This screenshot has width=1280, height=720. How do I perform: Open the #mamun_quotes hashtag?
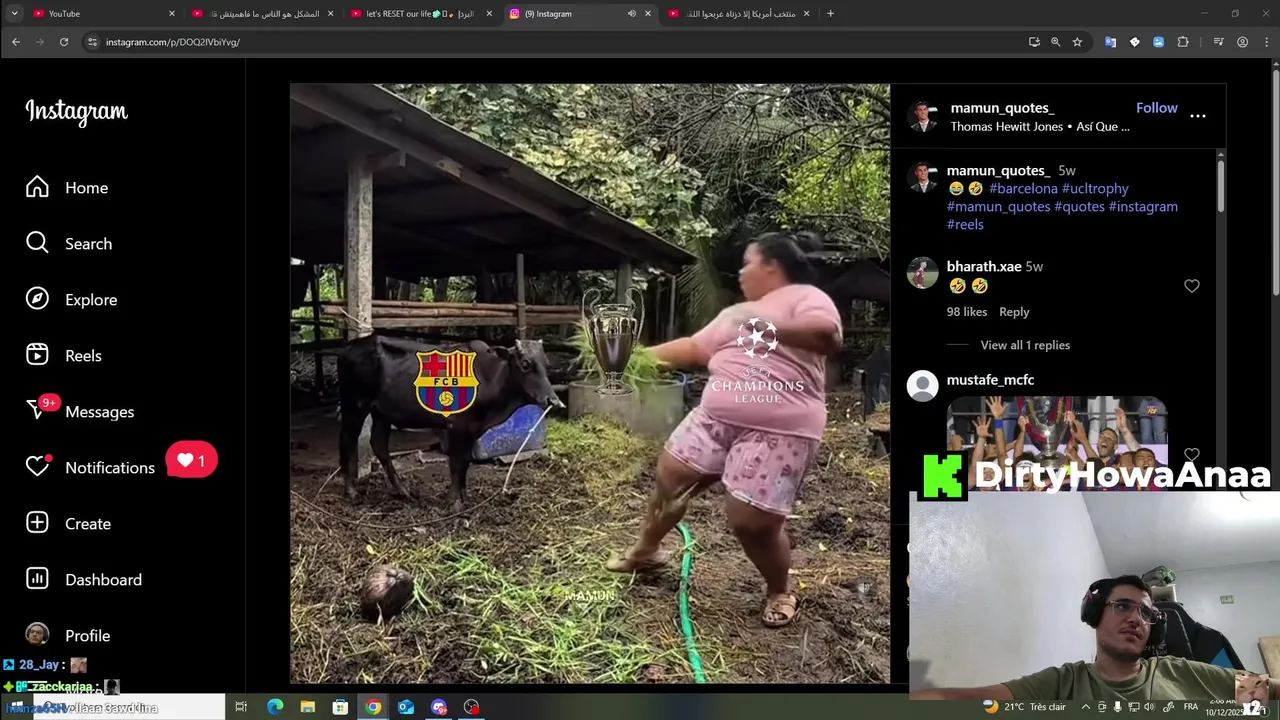tap(998, 206)
